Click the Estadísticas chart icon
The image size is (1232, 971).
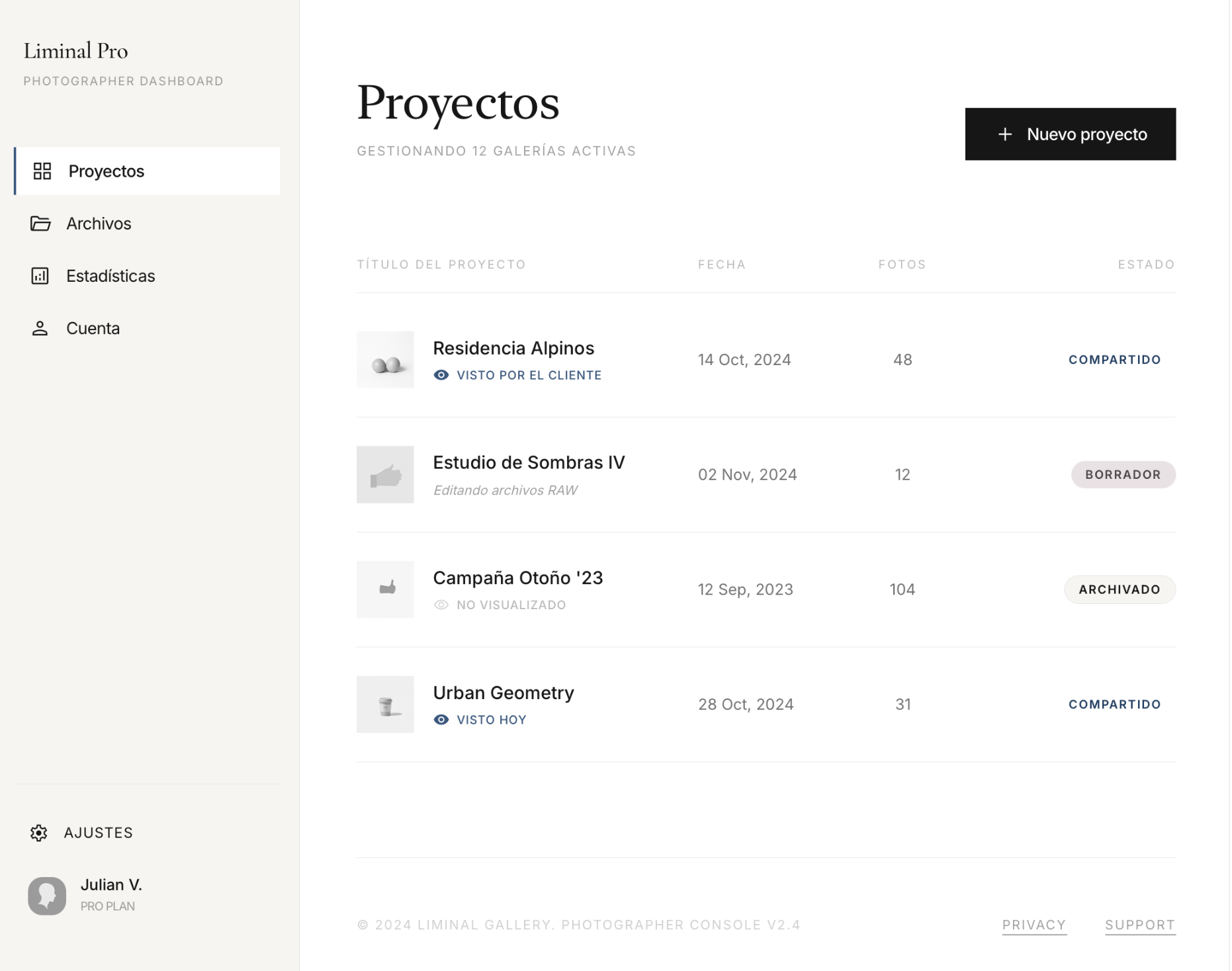click(40, 276)
